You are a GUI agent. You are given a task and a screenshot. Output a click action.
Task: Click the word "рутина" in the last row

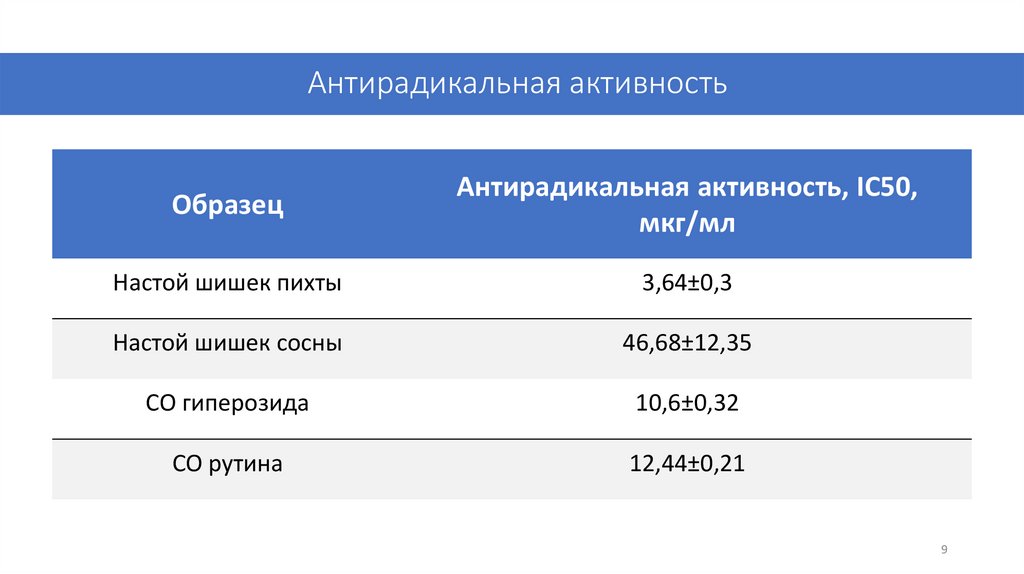tap(246, 464)
